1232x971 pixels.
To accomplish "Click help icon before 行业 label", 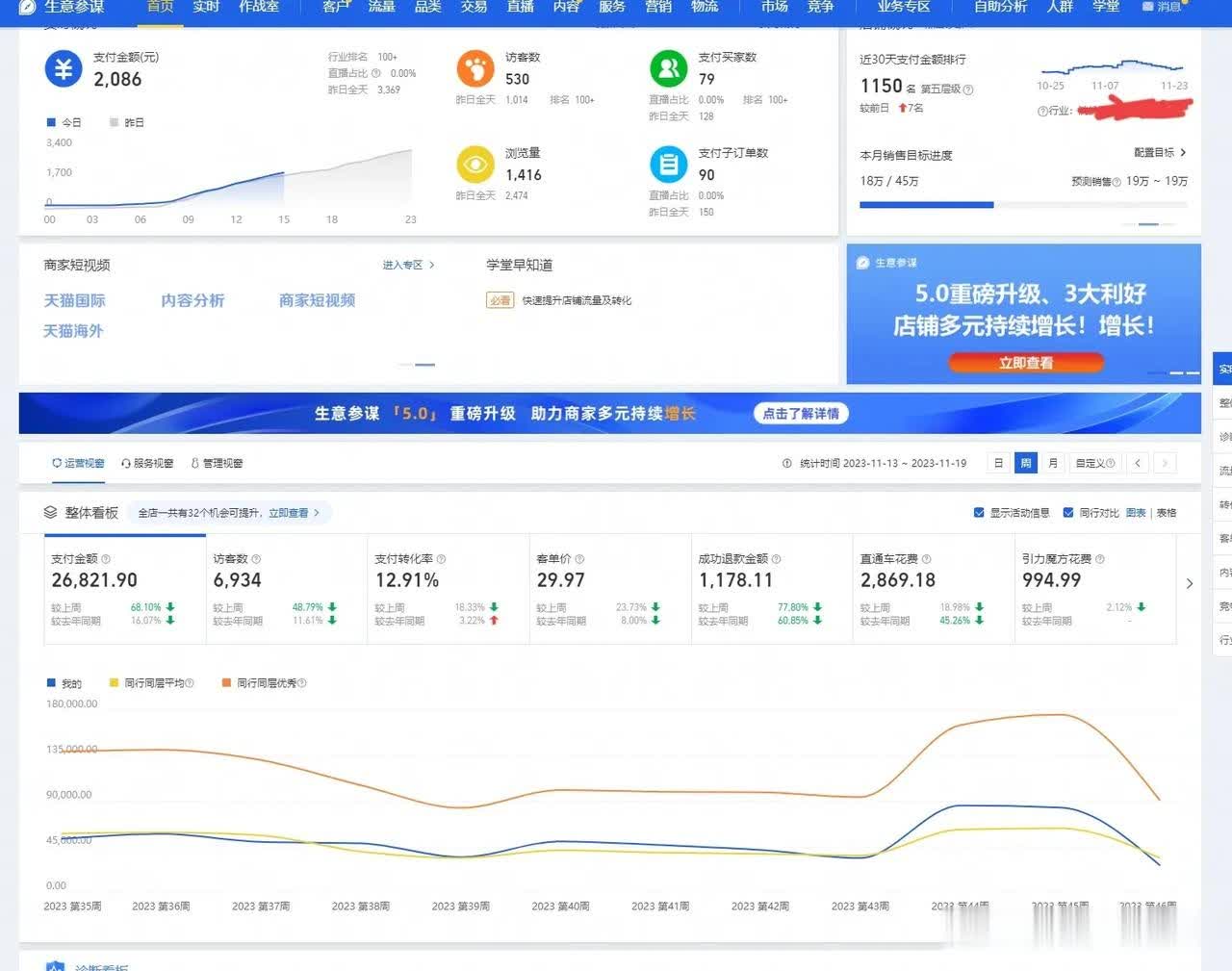I will 1042,111.
